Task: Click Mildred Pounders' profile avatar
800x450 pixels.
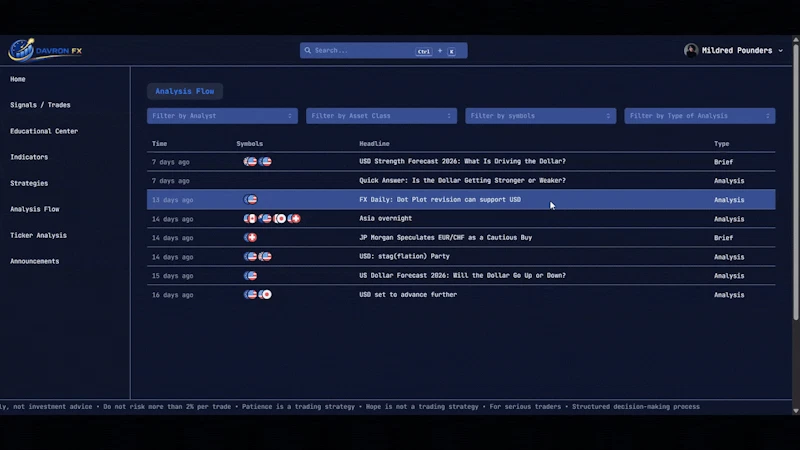Action: (691, 51)
